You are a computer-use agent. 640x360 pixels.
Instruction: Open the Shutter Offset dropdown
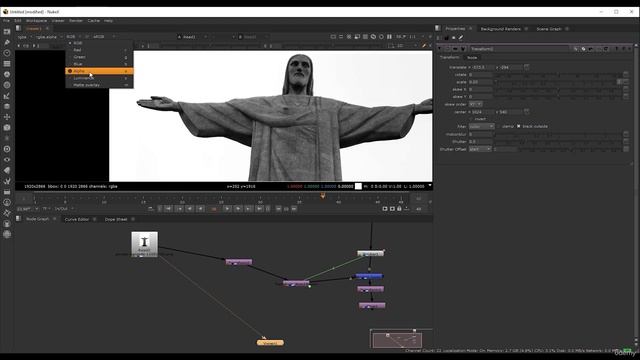tap(480, 149)
